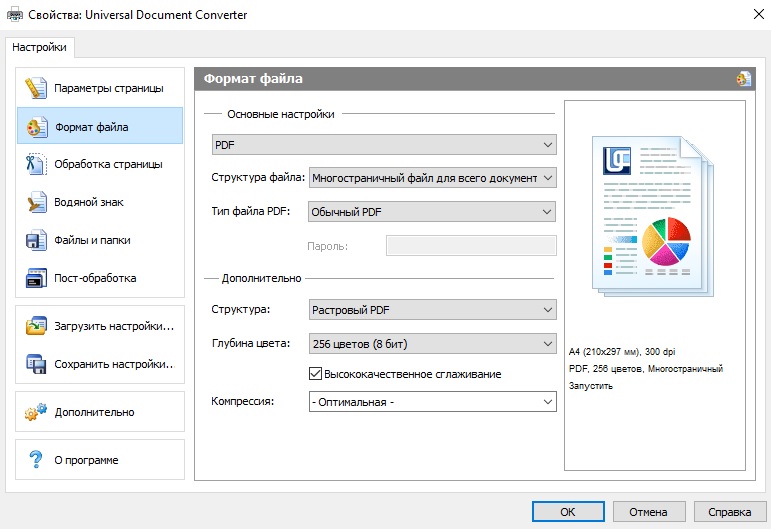Toggle Высококачественное сглаживание checkbox

pyautogui.click(x=316, y=374)
